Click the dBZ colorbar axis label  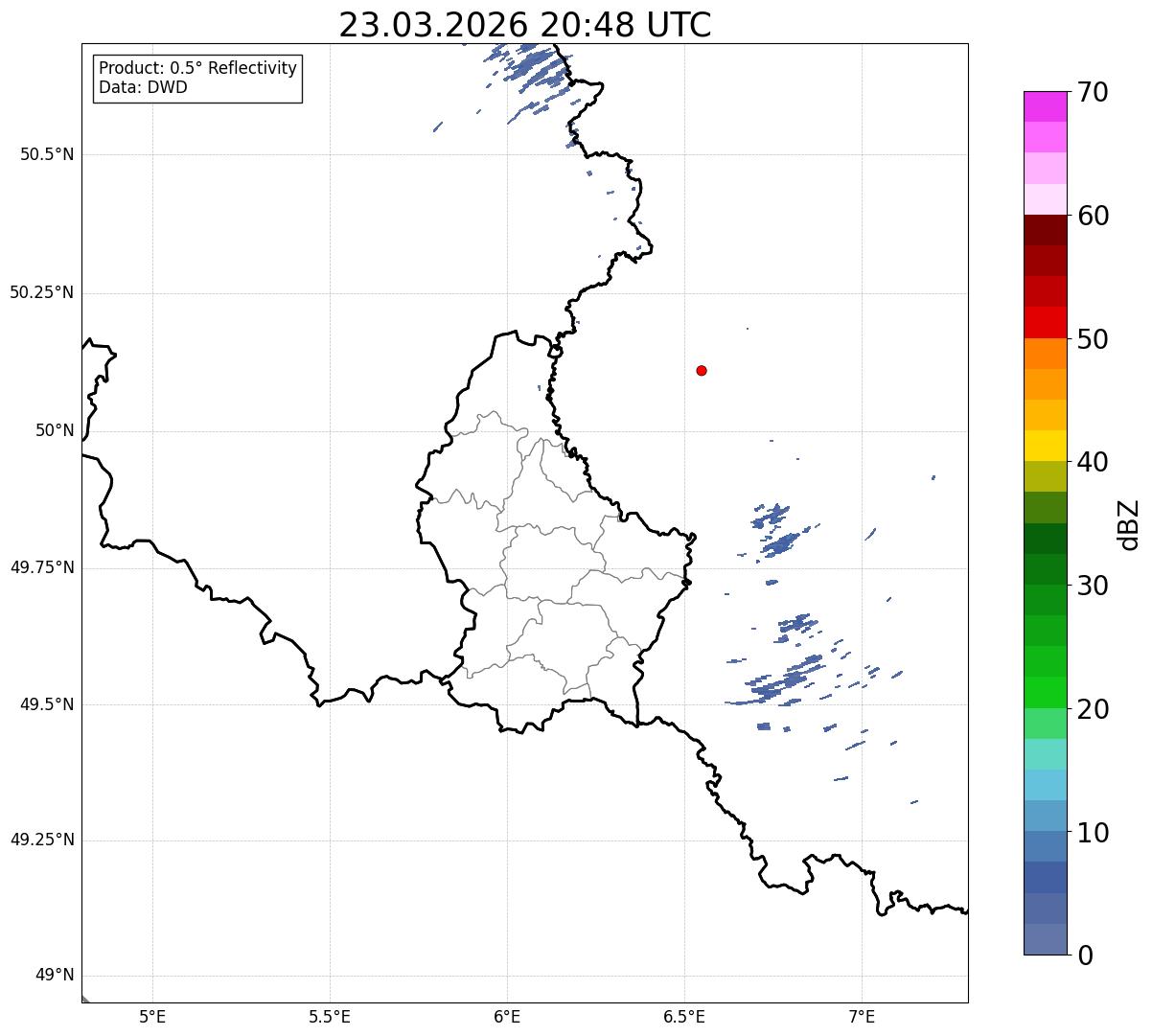pyautogui.click(x=1129, y=524)
